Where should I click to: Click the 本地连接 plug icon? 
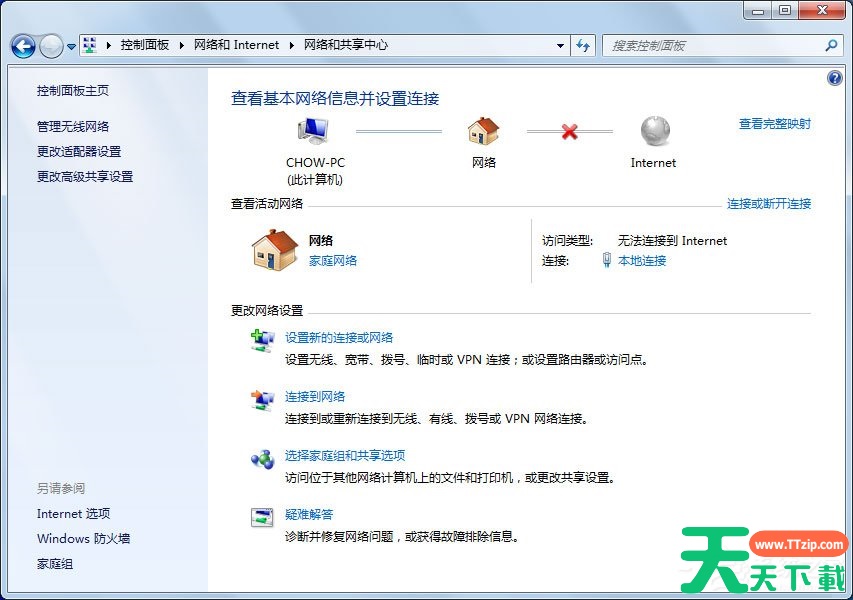(x=607, y=261)
